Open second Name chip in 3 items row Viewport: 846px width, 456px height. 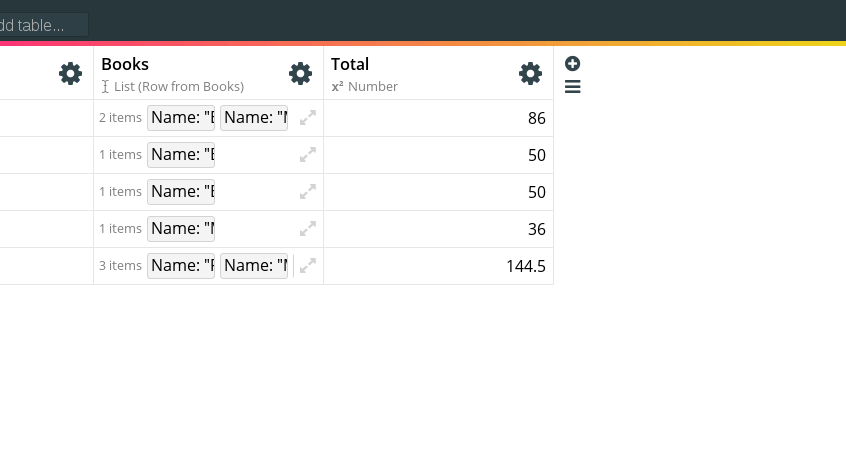pyautogui.click(x=254, y=266)
